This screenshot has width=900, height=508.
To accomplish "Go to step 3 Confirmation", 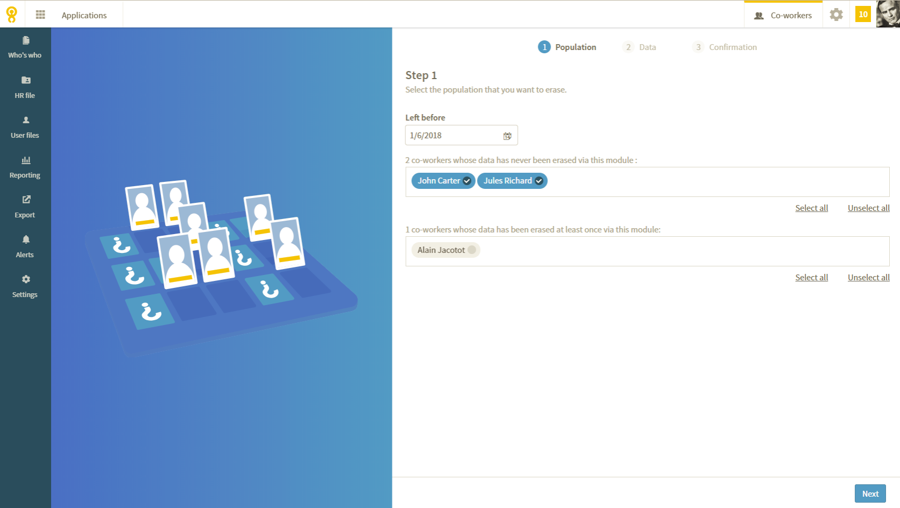I will click(724, 47).
